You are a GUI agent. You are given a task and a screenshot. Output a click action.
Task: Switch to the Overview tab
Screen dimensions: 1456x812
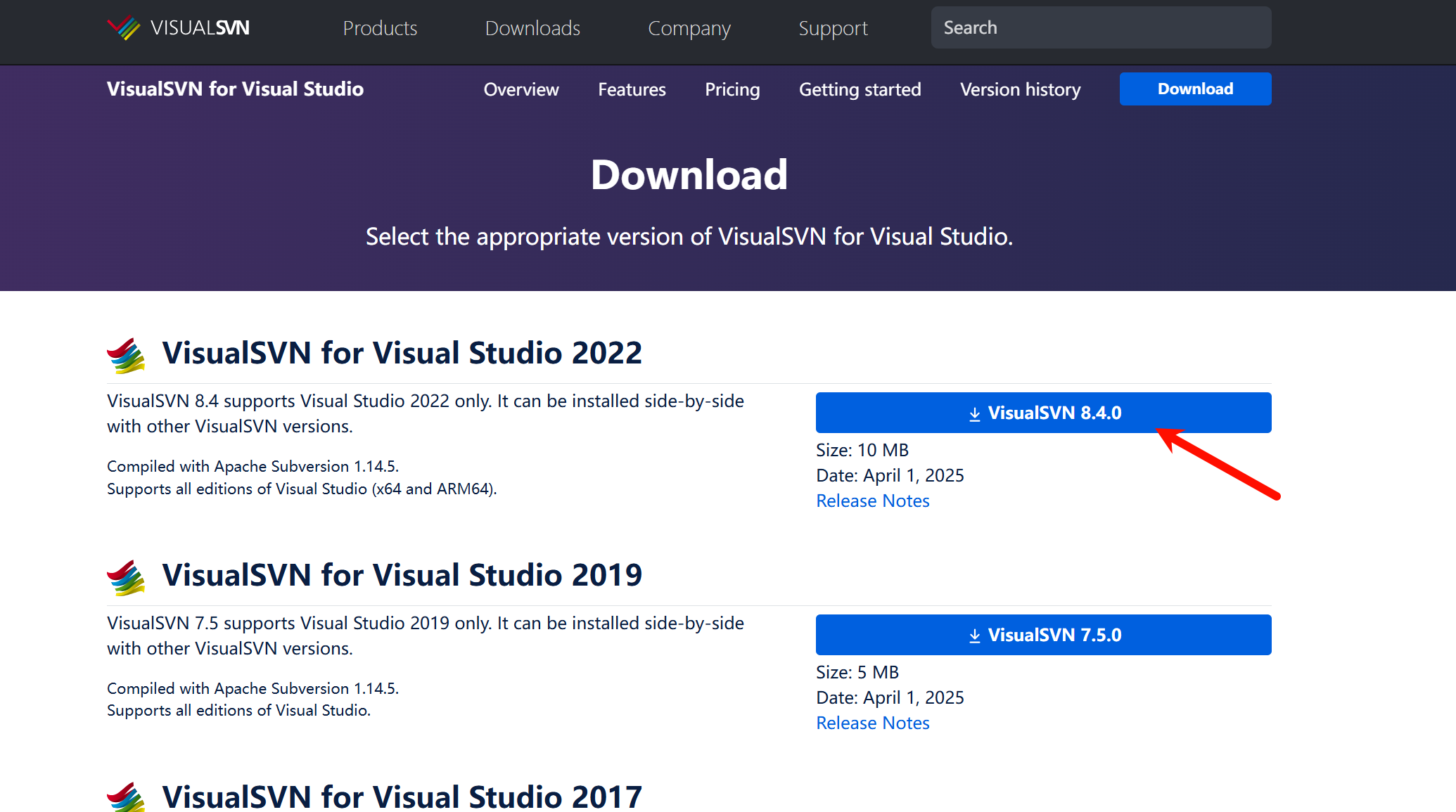pyautogui.click(x=521, y=89)
